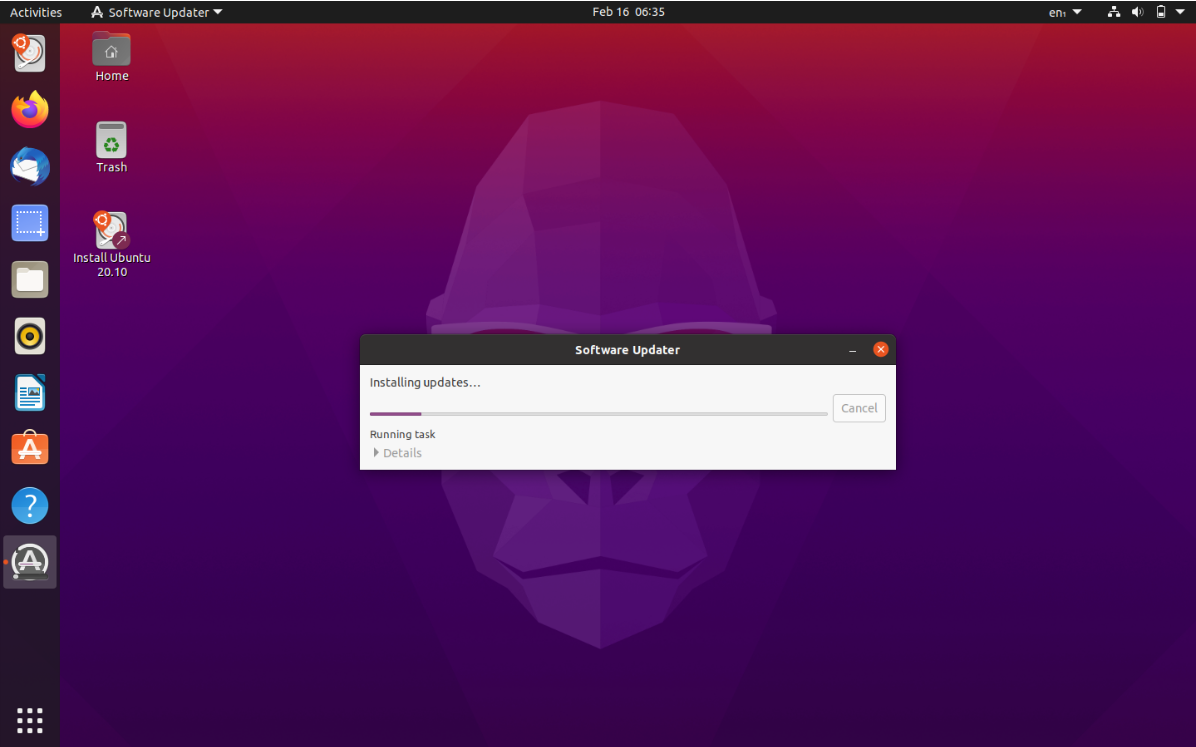Click the volume speaker icon in top bar
Screen dimensions: 1196x747
pos(1137,11)
